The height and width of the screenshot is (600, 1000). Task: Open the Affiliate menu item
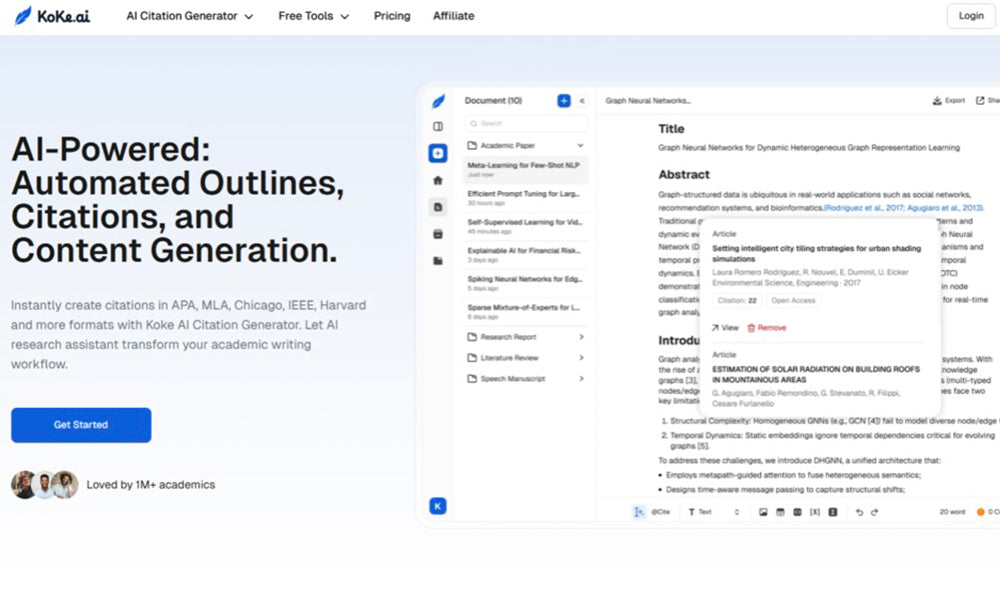pos(453,16)
